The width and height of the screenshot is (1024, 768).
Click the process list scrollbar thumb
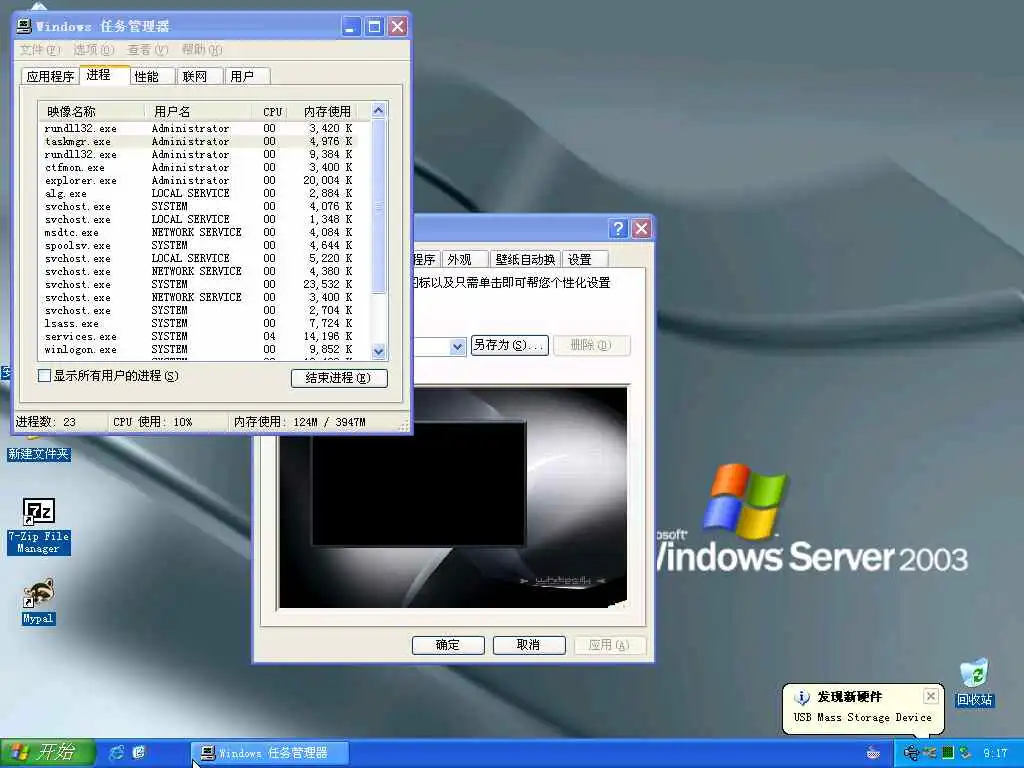pos(379,206)
